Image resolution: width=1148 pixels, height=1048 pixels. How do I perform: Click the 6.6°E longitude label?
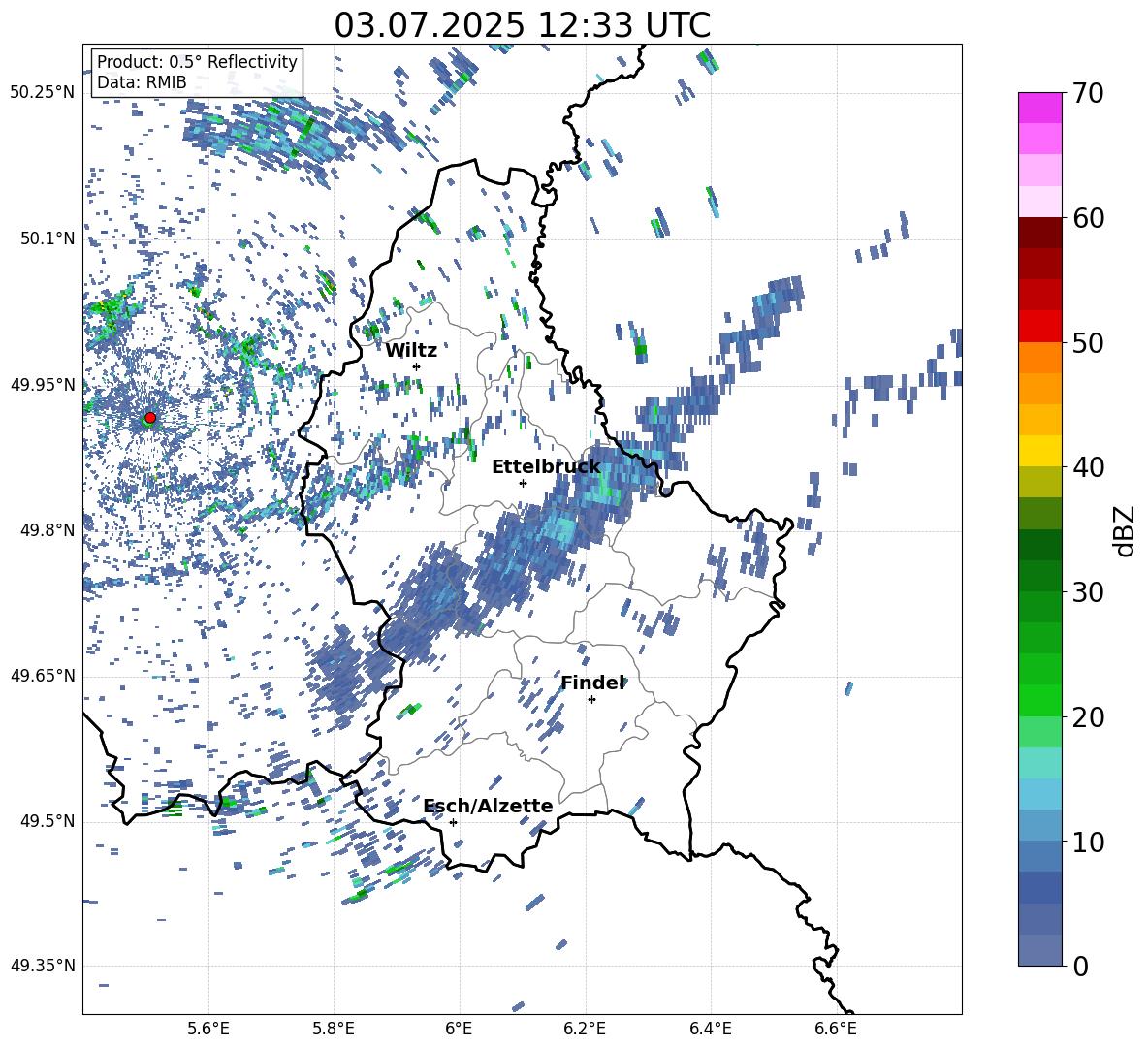coord(836,1029)
